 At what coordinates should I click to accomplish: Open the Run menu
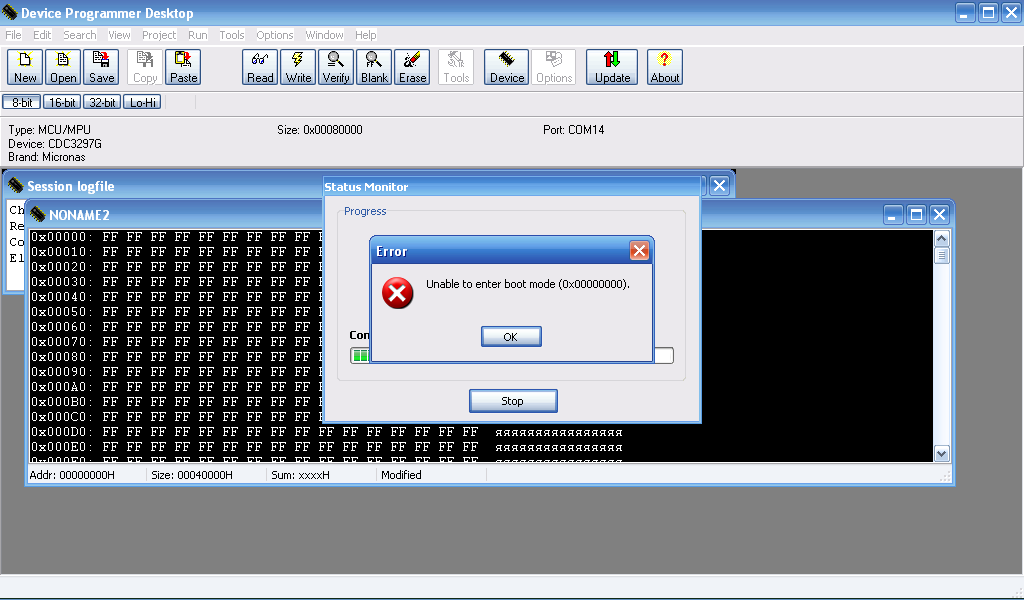pos(197,35)
